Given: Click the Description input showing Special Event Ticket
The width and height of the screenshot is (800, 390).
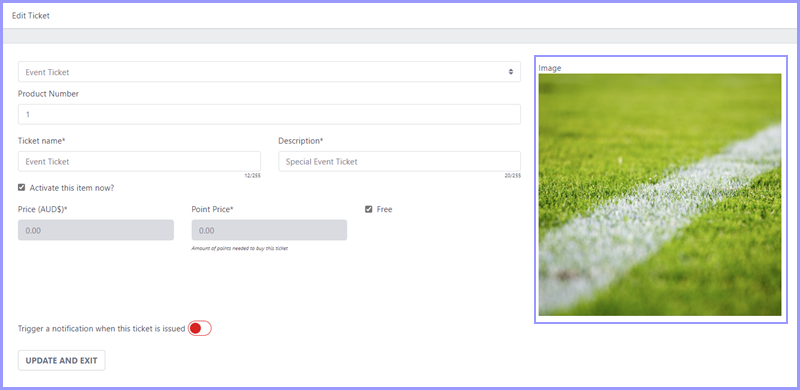Looking at the screenshot, I should click(399, 161).
